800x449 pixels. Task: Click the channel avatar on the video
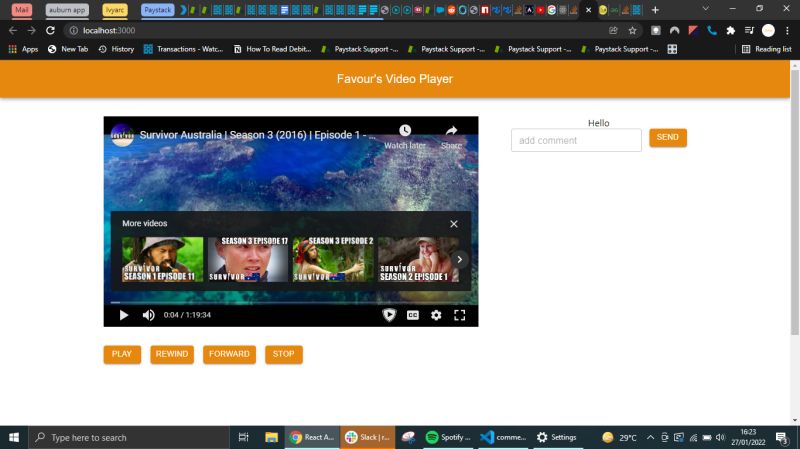[122, 135]
